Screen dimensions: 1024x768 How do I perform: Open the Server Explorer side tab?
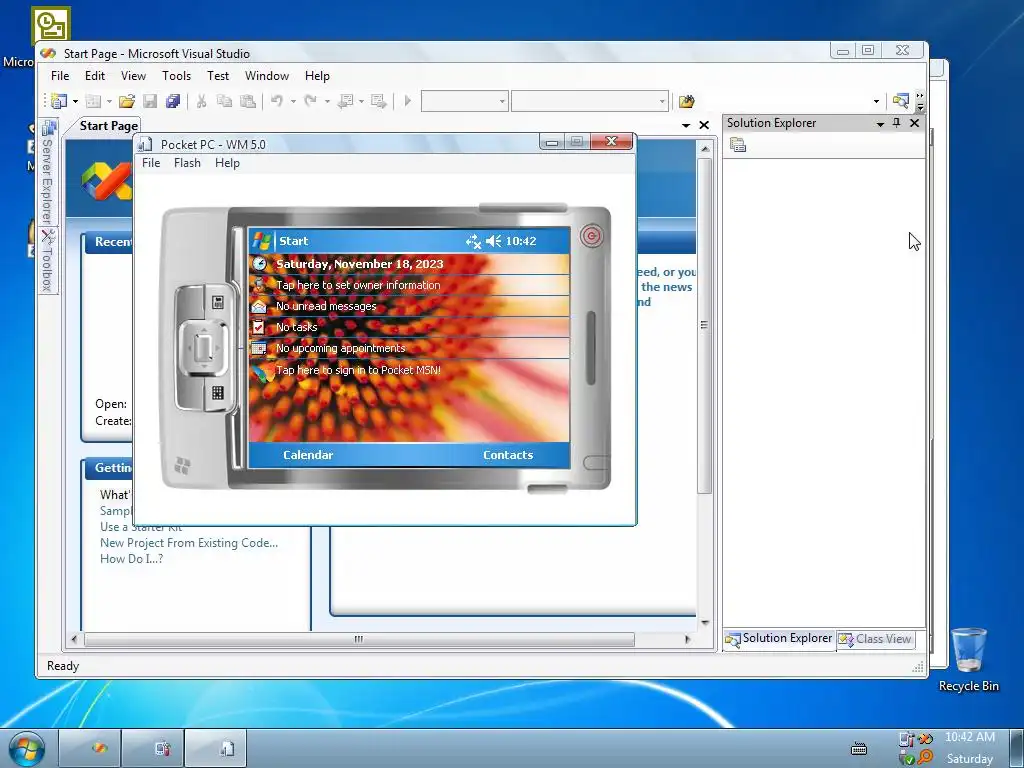pos(47,172)
